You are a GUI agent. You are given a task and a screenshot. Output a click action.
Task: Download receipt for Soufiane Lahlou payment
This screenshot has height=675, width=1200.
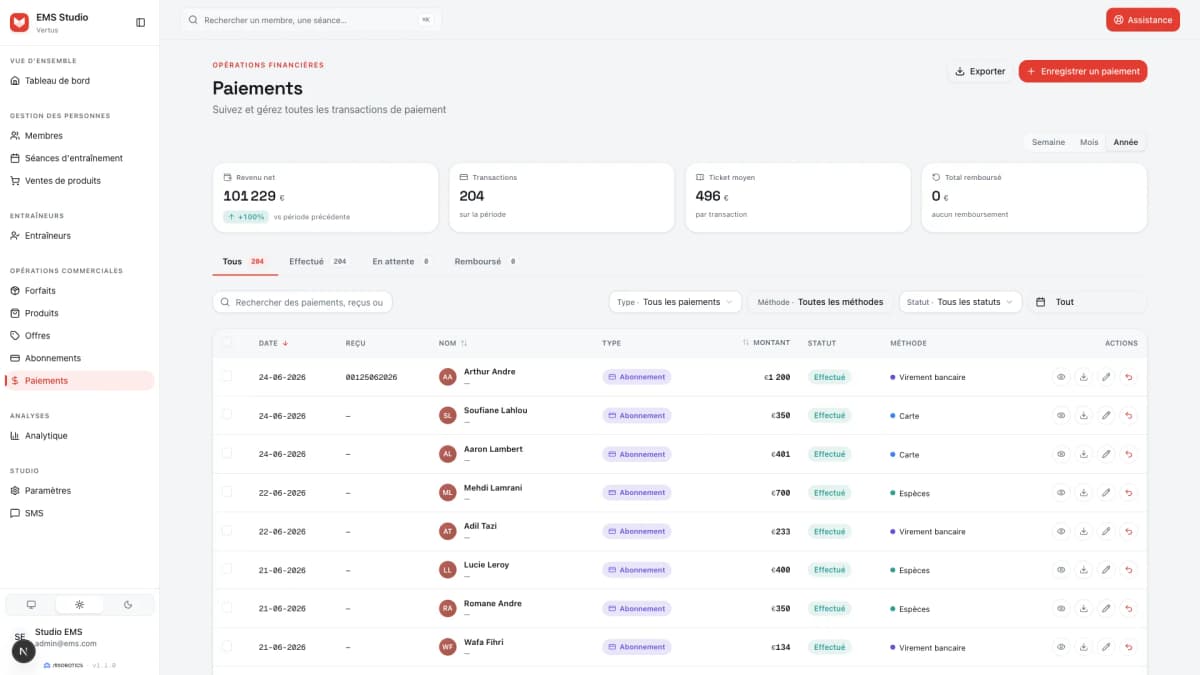coord(1083,415)
